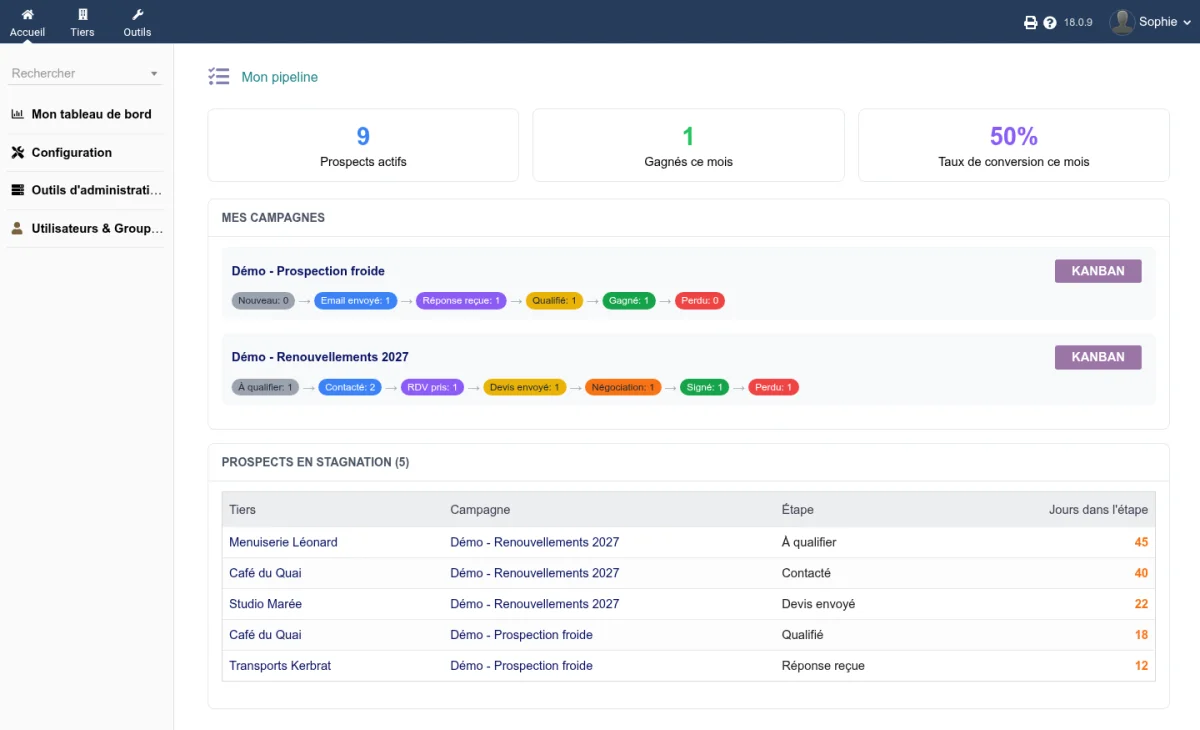Click the Tiers column header
Image resolution: width=1200 pixels, height=730 pixels.
point(242,510)
